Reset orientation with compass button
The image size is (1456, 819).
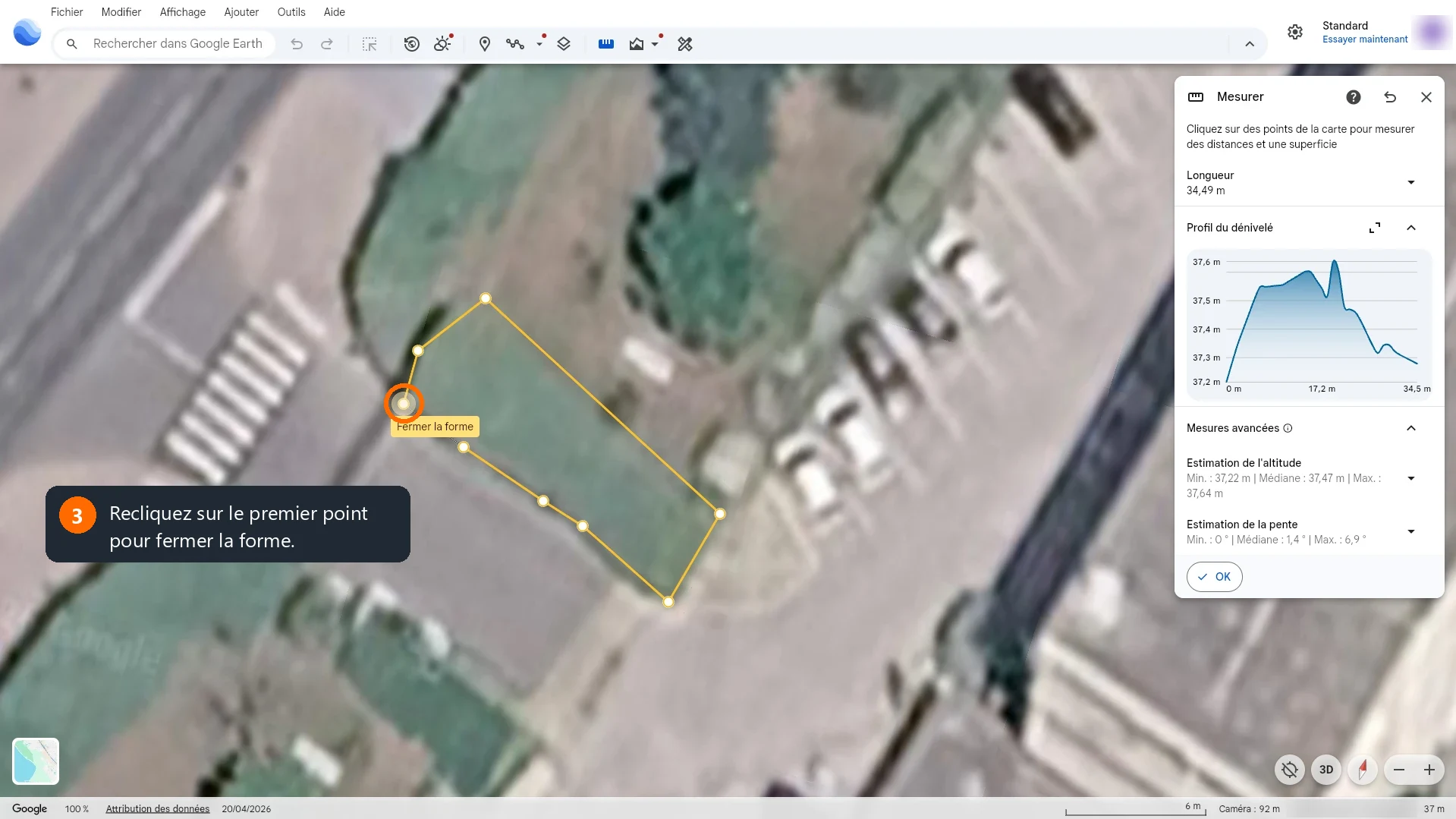coord(1363,770)
